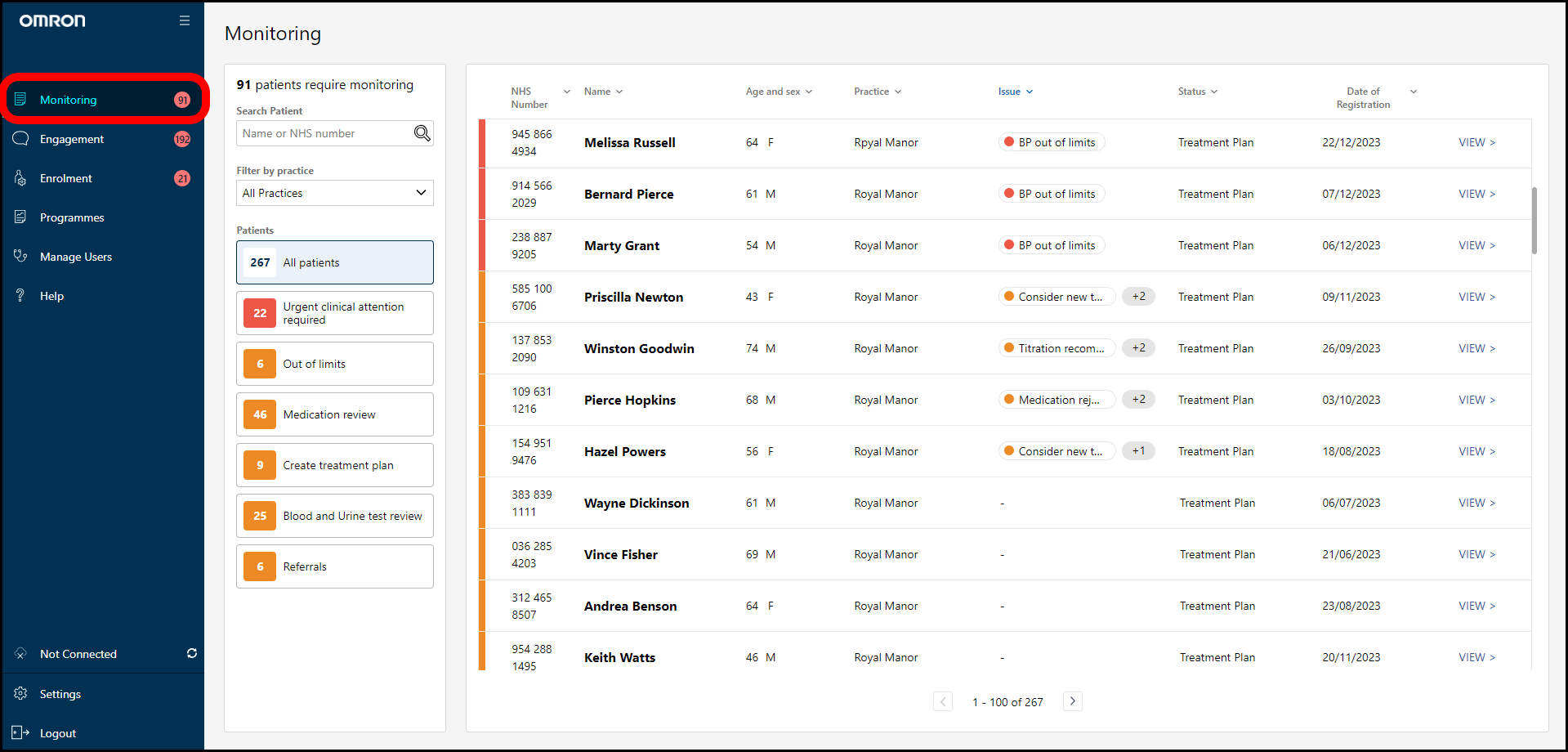This screenshot has height=752, width=1568.
Task: Sort by Age and sex column
Action: [778, 92]
